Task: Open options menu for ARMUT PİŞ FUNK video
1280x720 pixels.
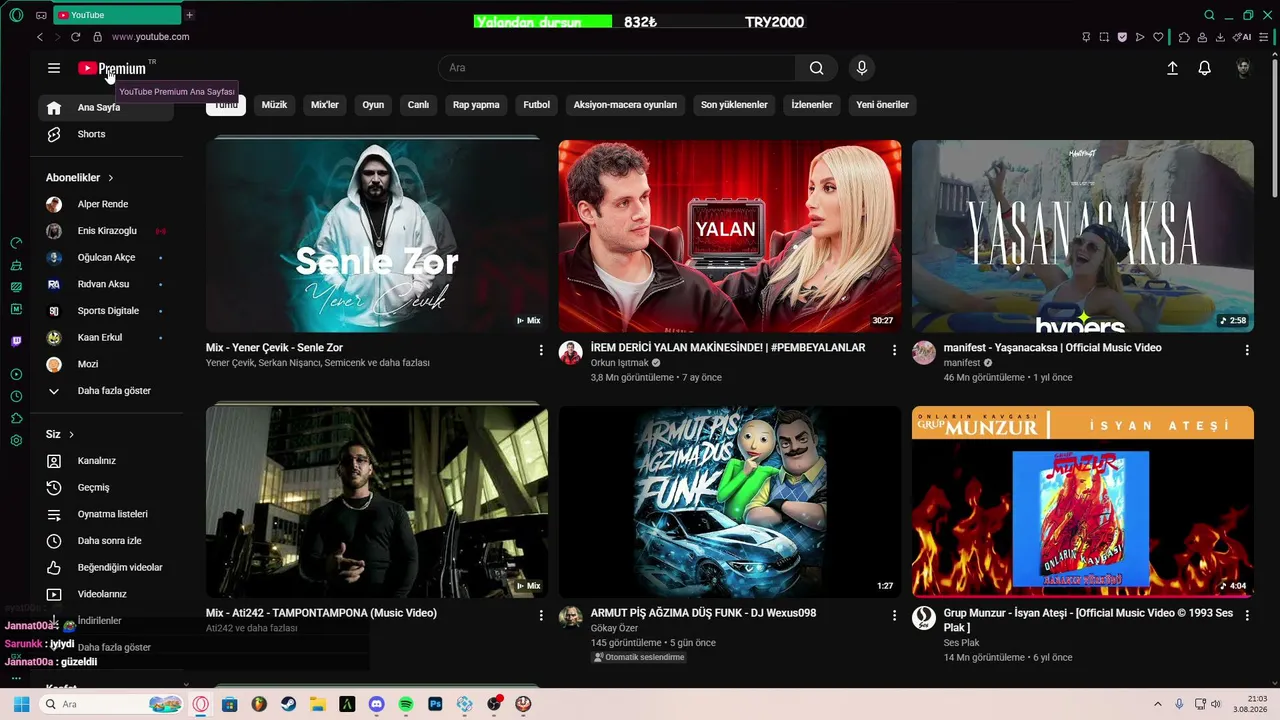Action: [x=894, y=615]
